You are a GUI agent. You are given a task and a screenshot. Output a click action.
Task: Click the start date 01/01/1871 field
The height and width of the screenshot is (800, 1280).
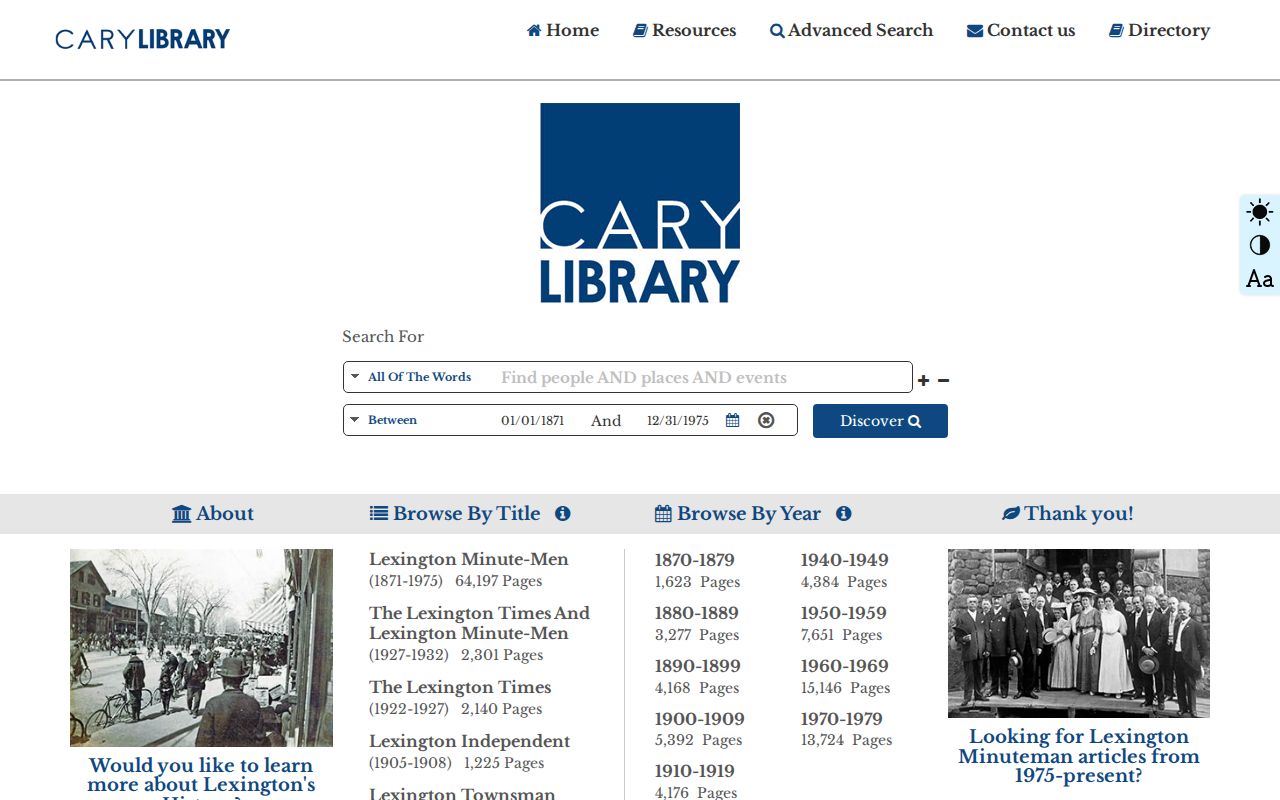(x=533, y=421)
